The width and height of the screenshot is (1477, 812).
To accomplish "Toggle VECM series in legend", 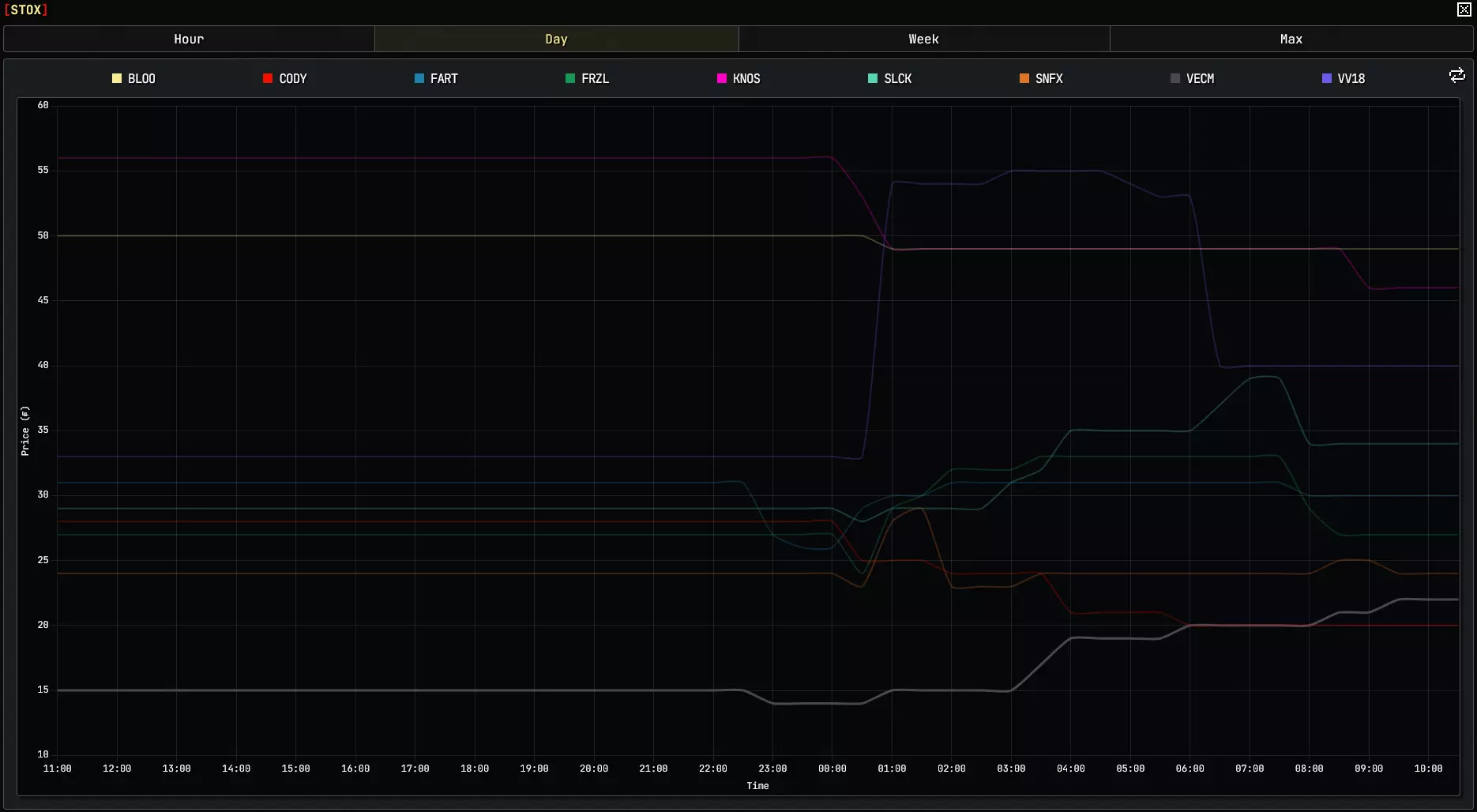I will [1193, 78].
